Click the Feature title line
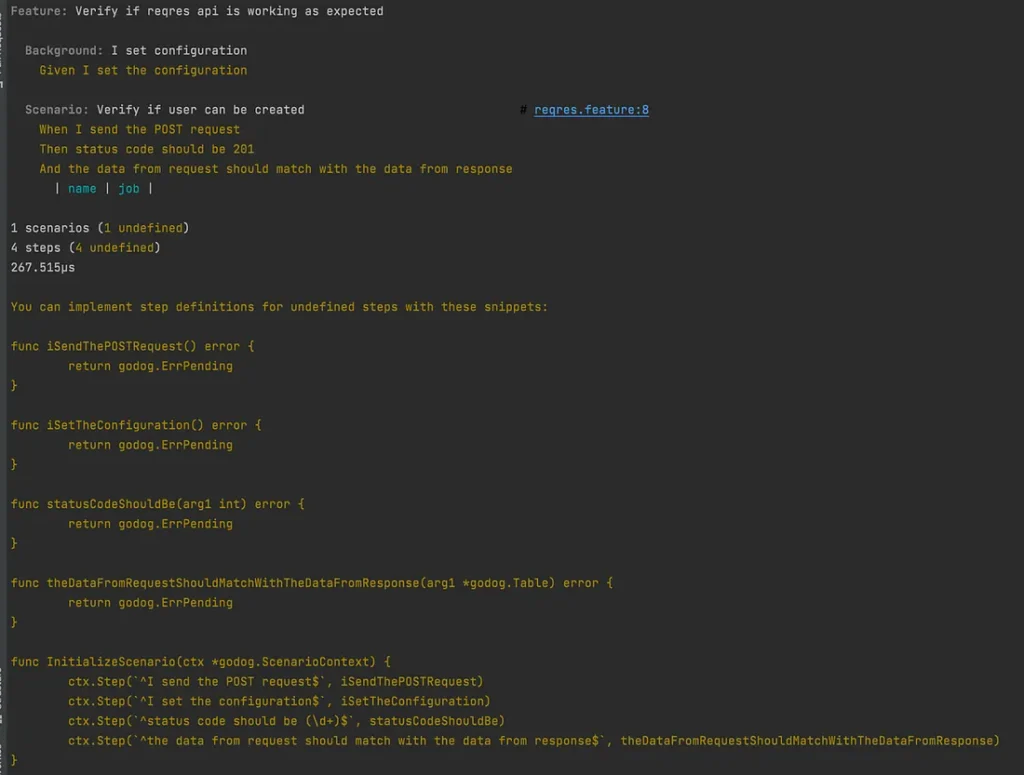 click(197, 12)
